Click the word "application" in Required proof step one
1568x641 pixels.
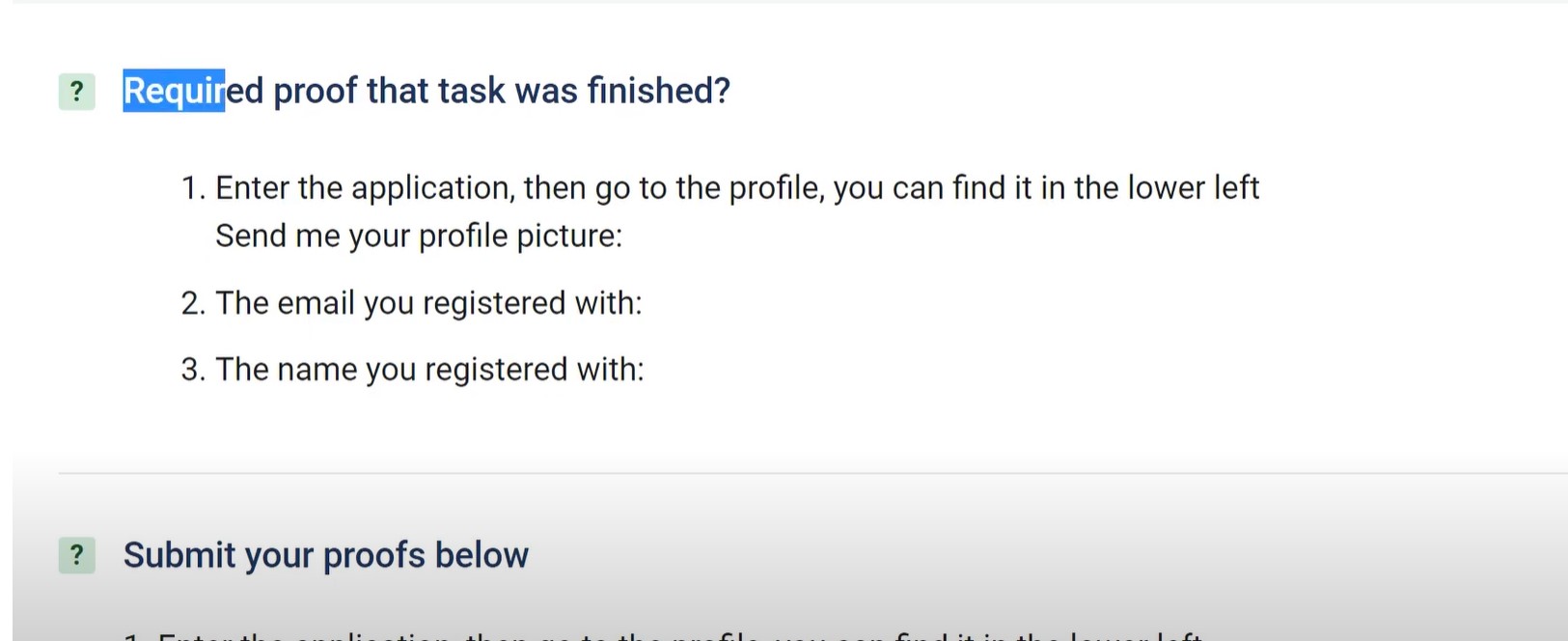click(x=431, y=187)
